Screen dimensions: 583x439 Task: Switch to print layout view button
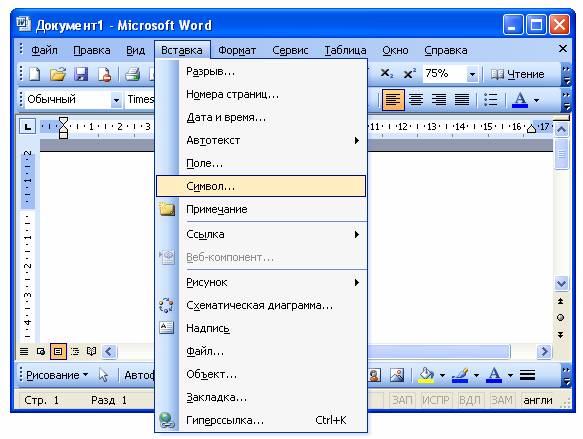click(58, 351)
